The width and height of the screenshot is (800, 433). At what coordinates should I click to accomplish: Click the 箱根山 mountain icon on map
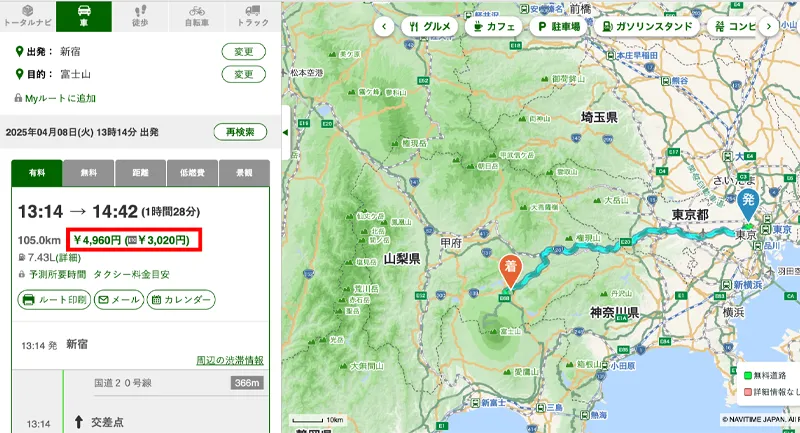click(x=570, y=364)
